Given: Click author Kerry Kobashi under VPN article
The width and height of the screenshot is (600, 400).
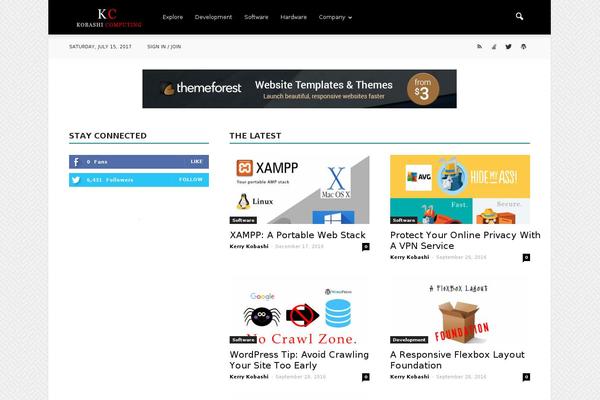Looking at the screenshot, I should coord(409,257).
